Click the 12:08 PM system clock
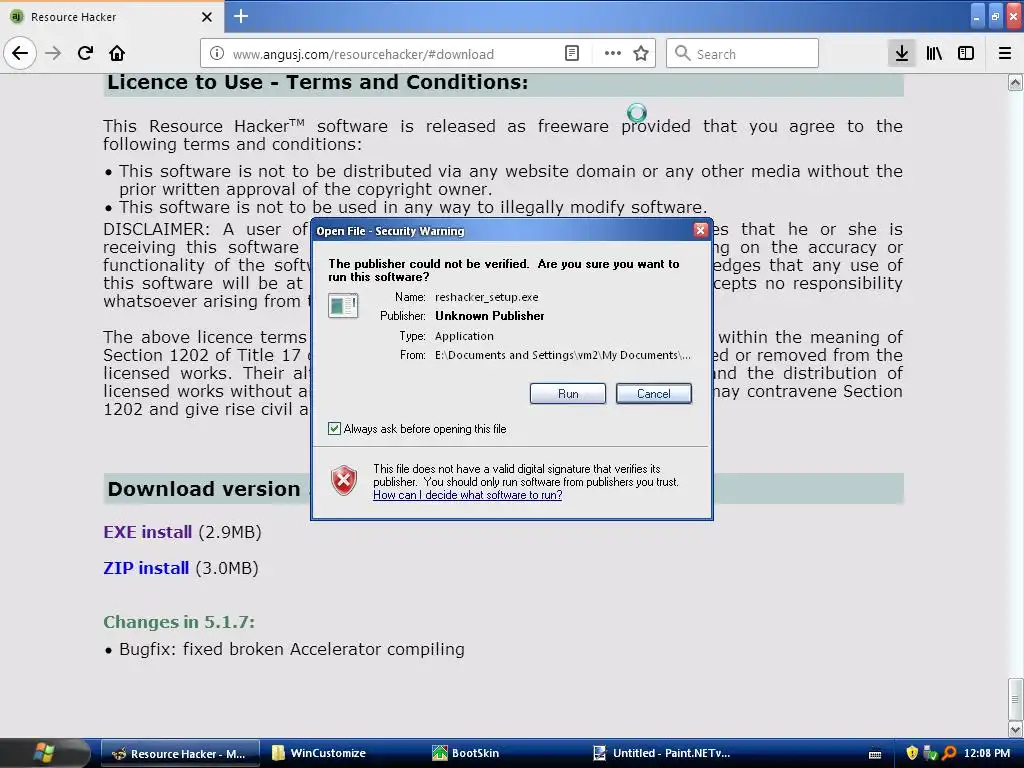 (x=987, y=754)
